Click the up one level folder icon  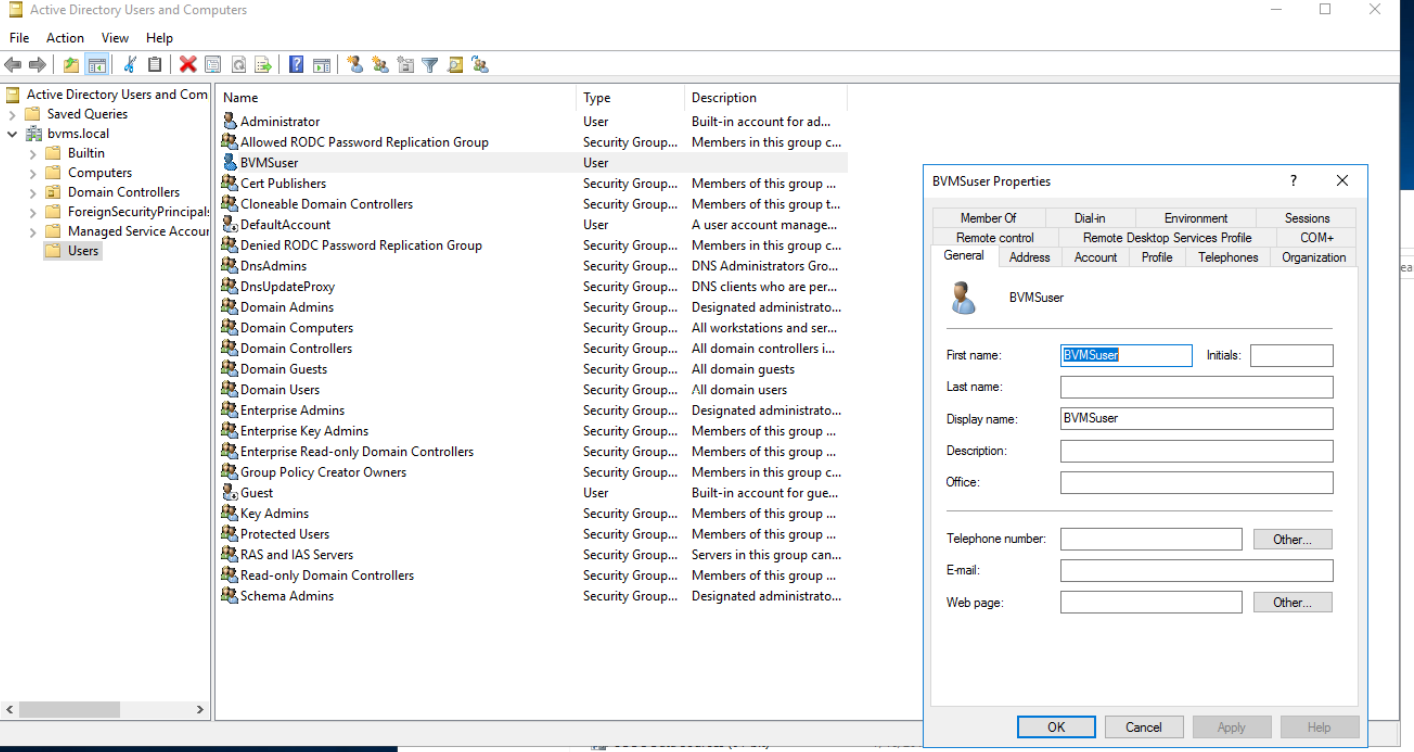pos(71,65)
